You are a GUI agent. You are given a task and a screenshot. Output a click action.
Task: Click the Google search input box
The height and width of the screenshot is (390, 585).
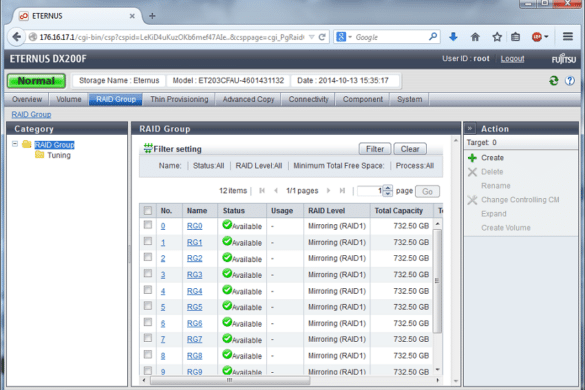390,37
